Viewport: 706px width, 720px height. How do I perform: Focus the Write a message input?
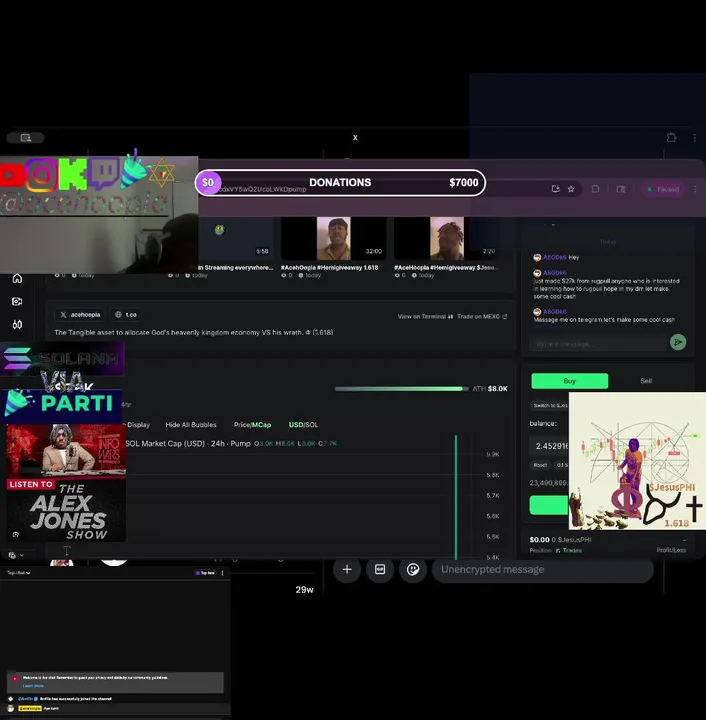pos(598,344)
